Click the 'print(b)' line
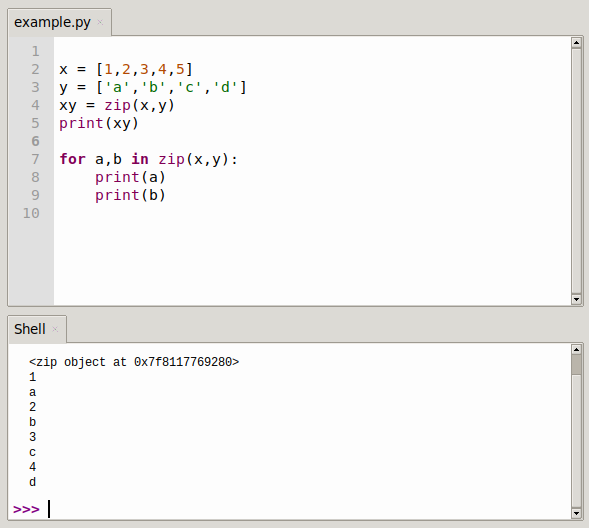 (x=130, y=195)
